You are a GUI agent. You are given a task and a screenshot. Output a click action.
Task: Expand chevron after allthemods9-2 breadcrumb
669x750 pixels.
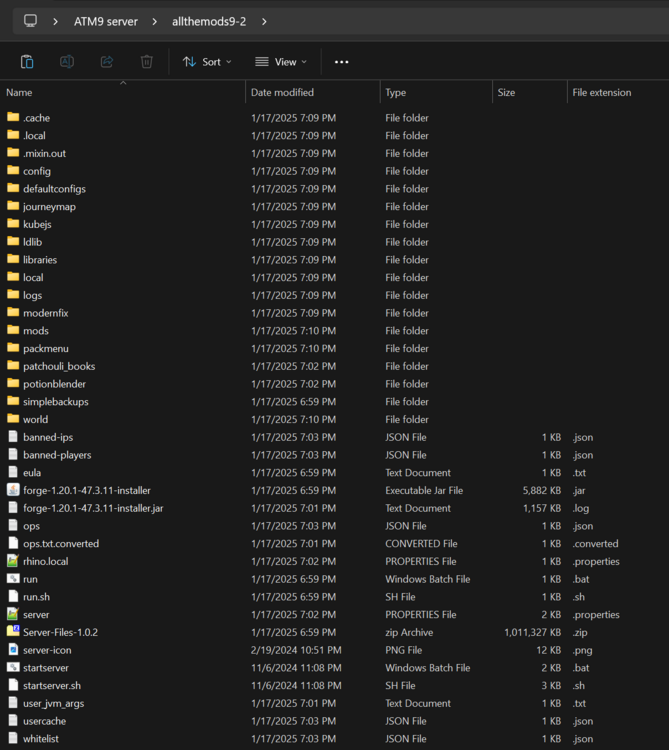(264, 22)
